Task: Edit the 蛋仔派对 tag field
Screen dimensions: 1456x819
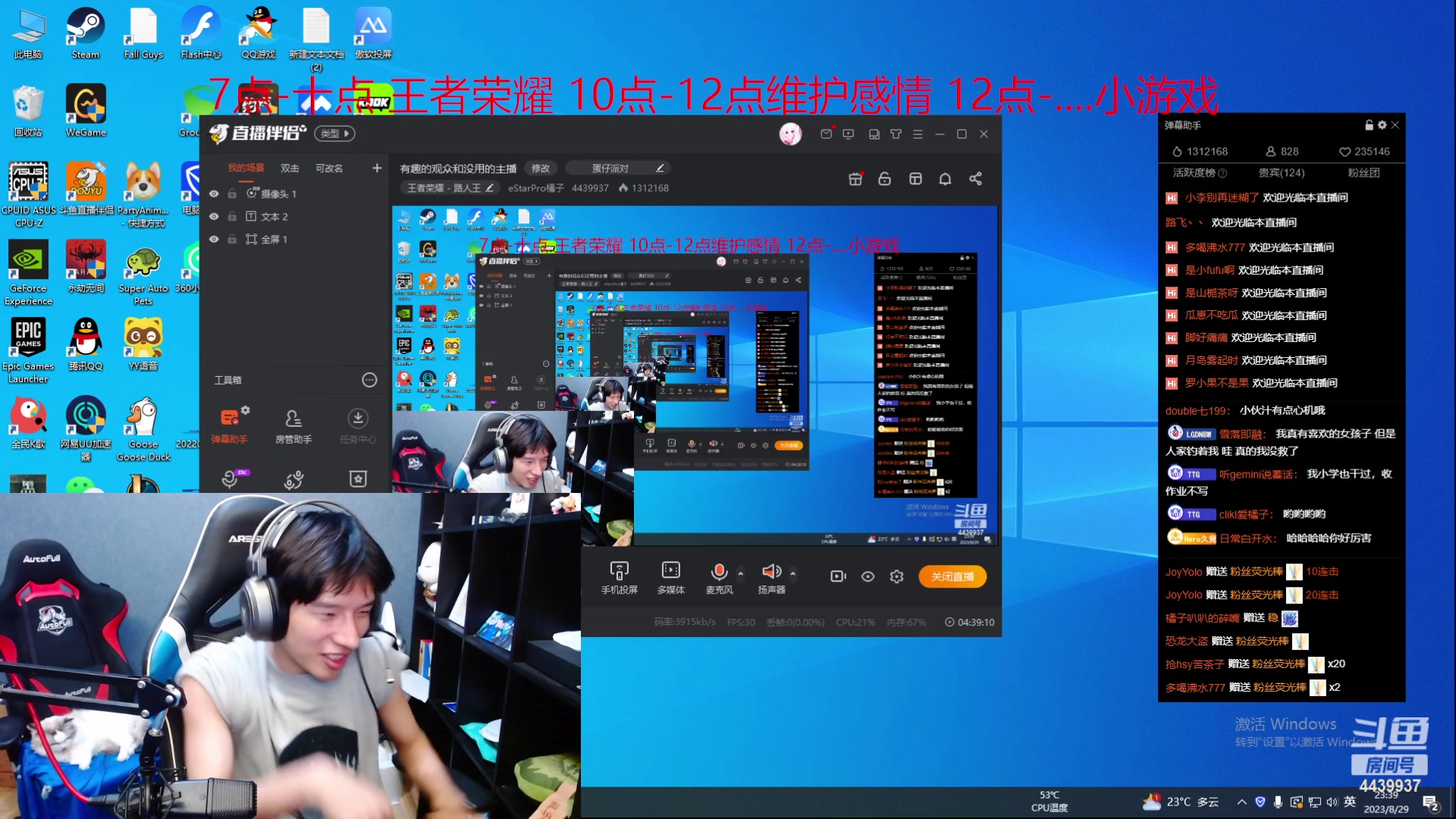Action: click(x=618, y=168)
